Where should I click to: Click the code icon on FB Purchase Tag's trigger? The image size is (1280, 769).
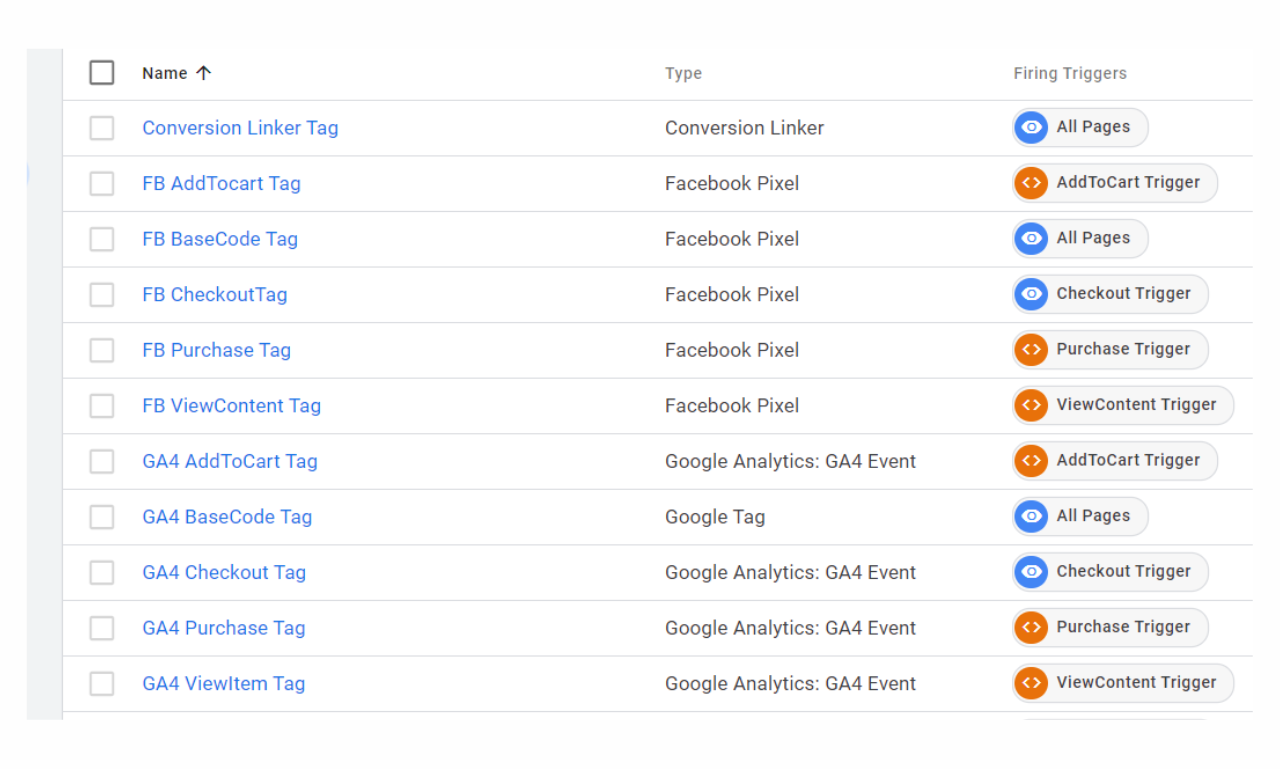[x=1031, y=349]
